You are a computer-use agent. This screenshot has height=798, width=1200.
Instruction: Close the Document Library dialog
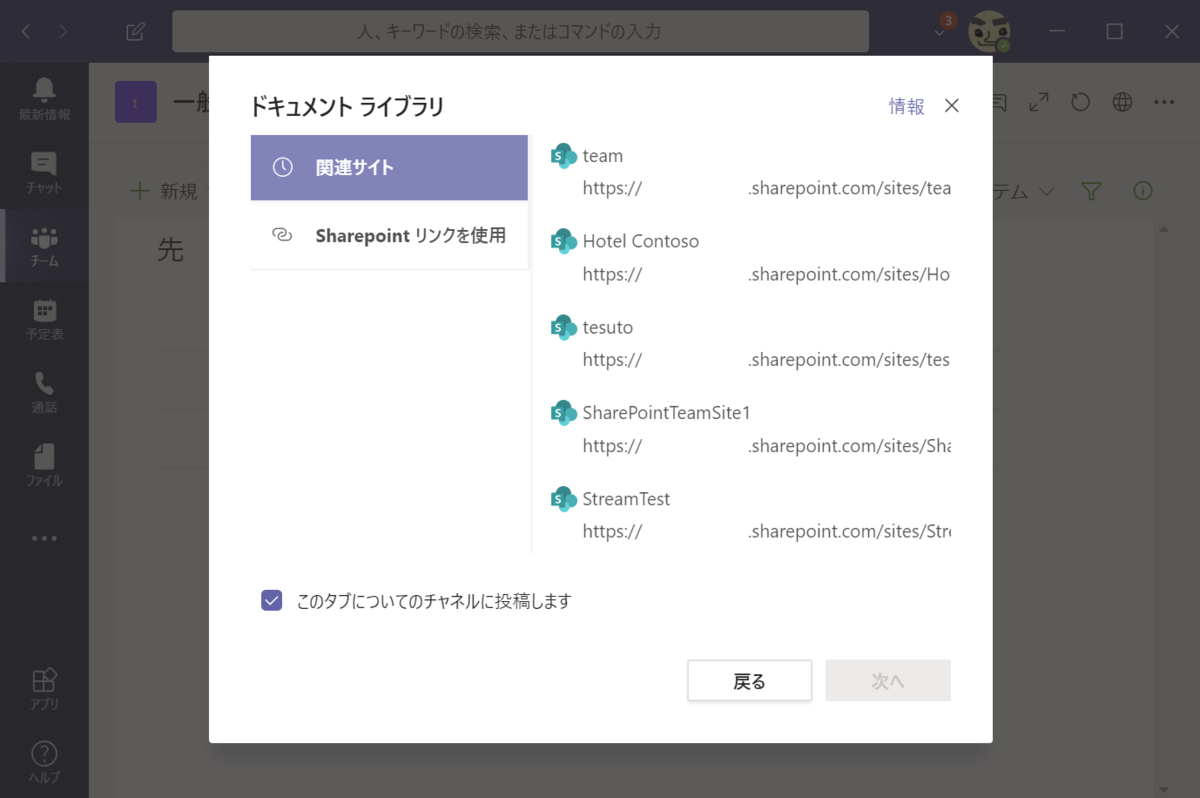coord(952,106)
